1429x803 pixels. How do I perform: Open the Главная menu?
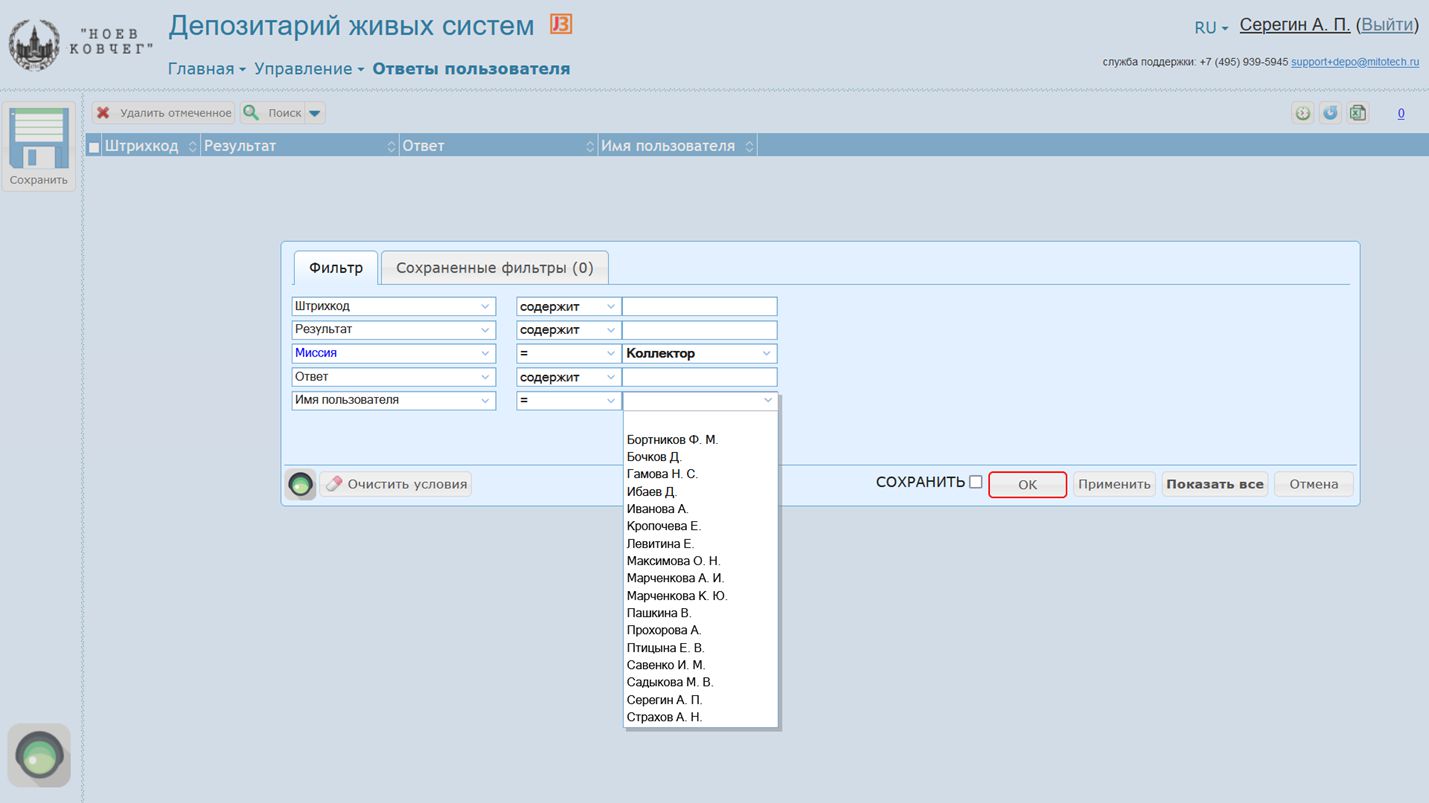[x=207, y=69]
